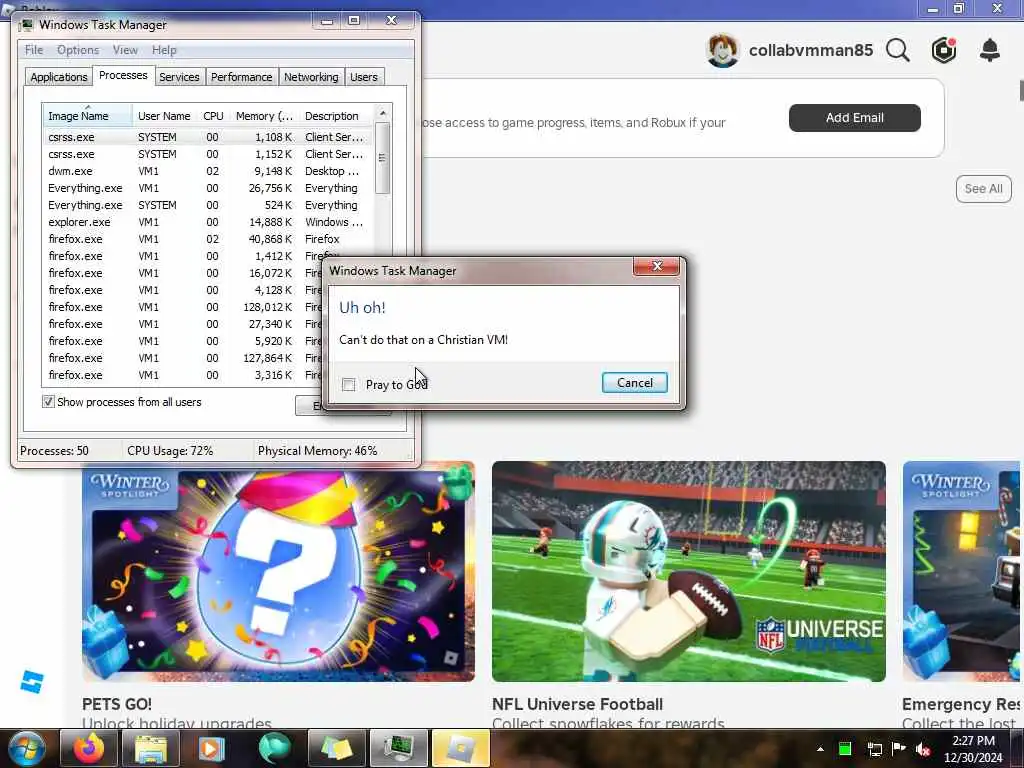Select csrss.exe row using 1,152 K

(x=208, y=154)
